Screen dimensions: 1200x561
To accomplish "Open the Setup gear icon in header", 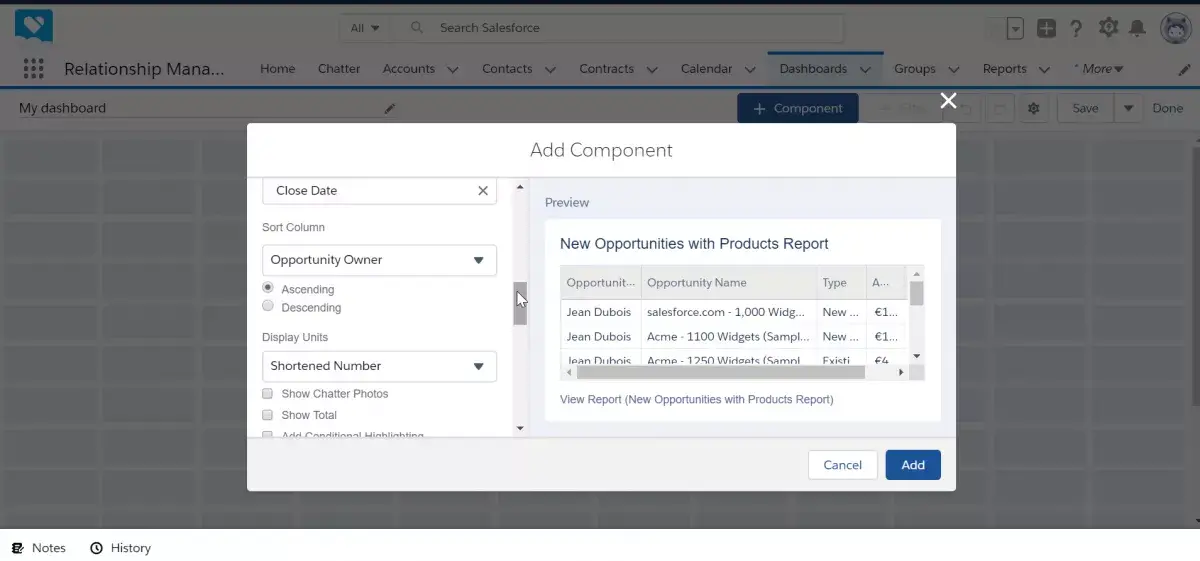I will (1108, 28).
